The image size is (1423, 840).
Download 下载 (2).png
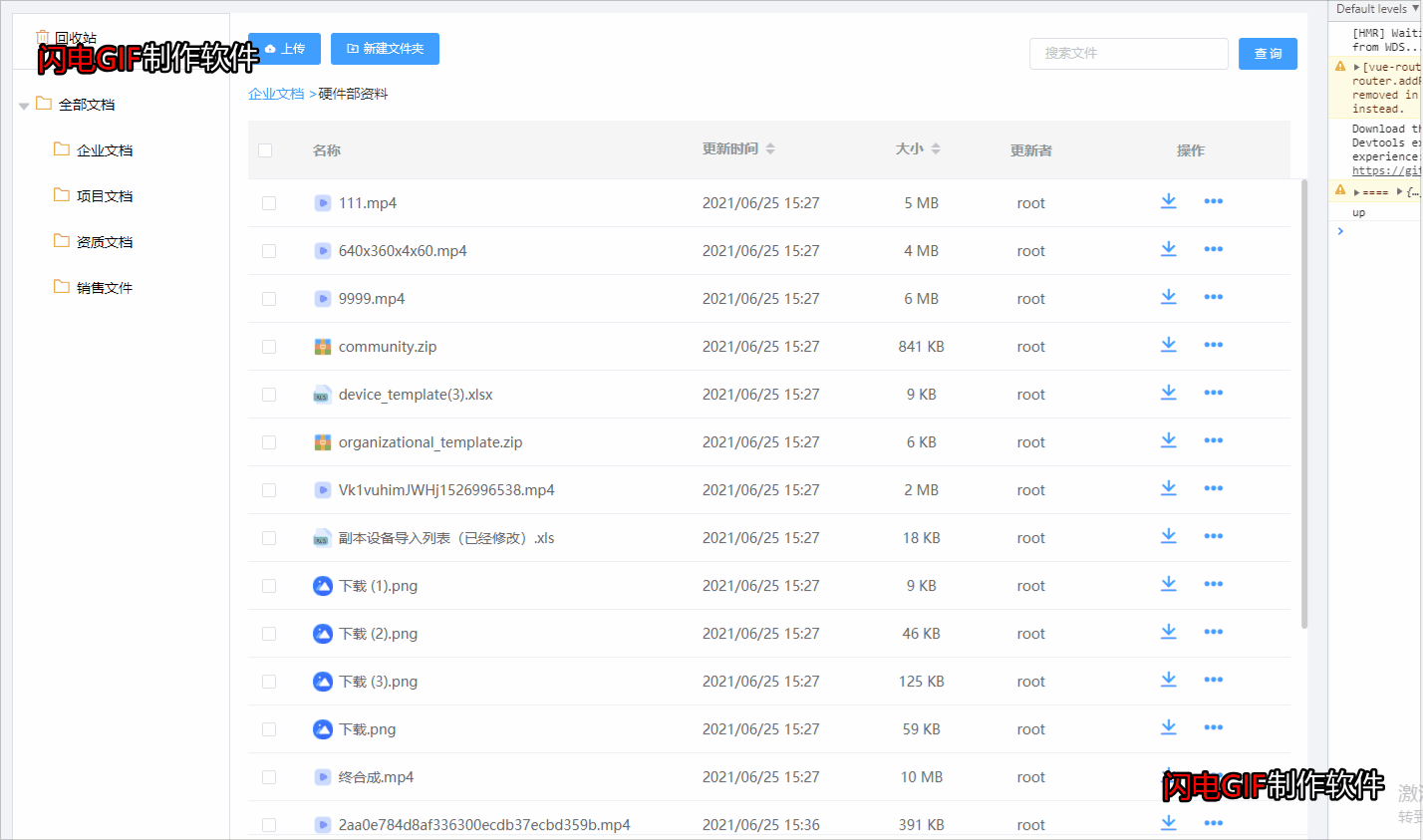point(1169,632)
